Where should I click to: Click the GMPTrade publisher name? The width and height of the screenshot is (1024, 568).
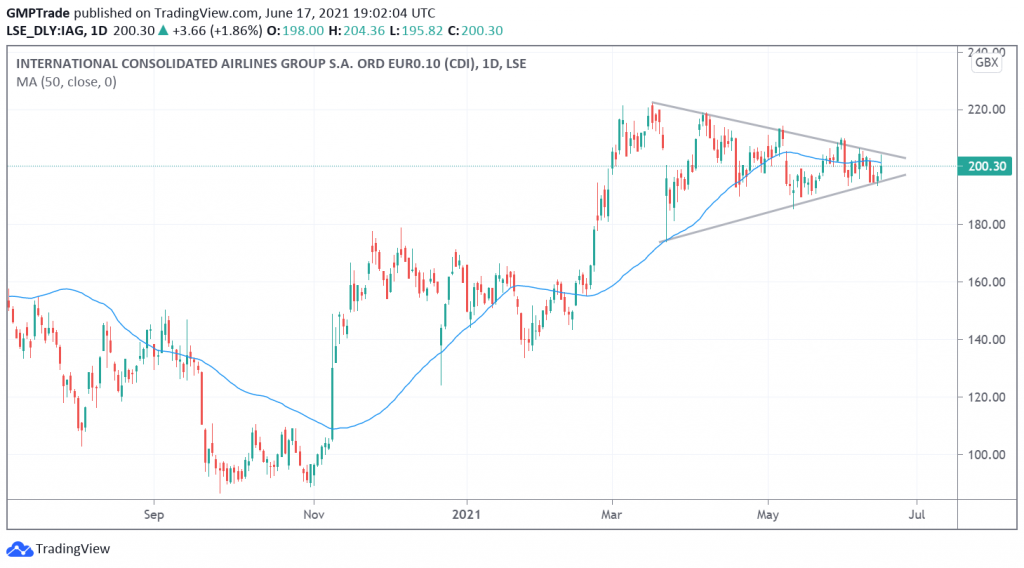pyautogui.click(x=38, y=13)
